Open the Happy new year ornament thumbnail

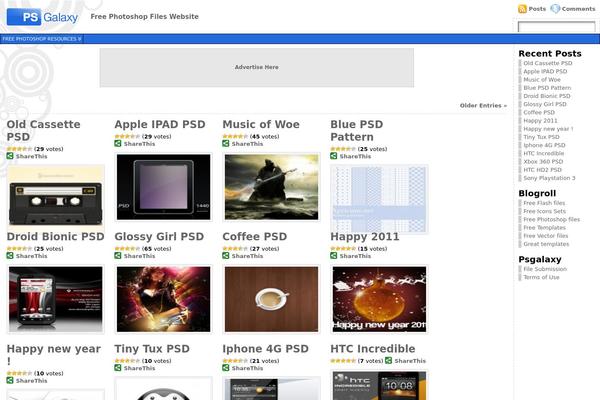click(x=379, y=299)
